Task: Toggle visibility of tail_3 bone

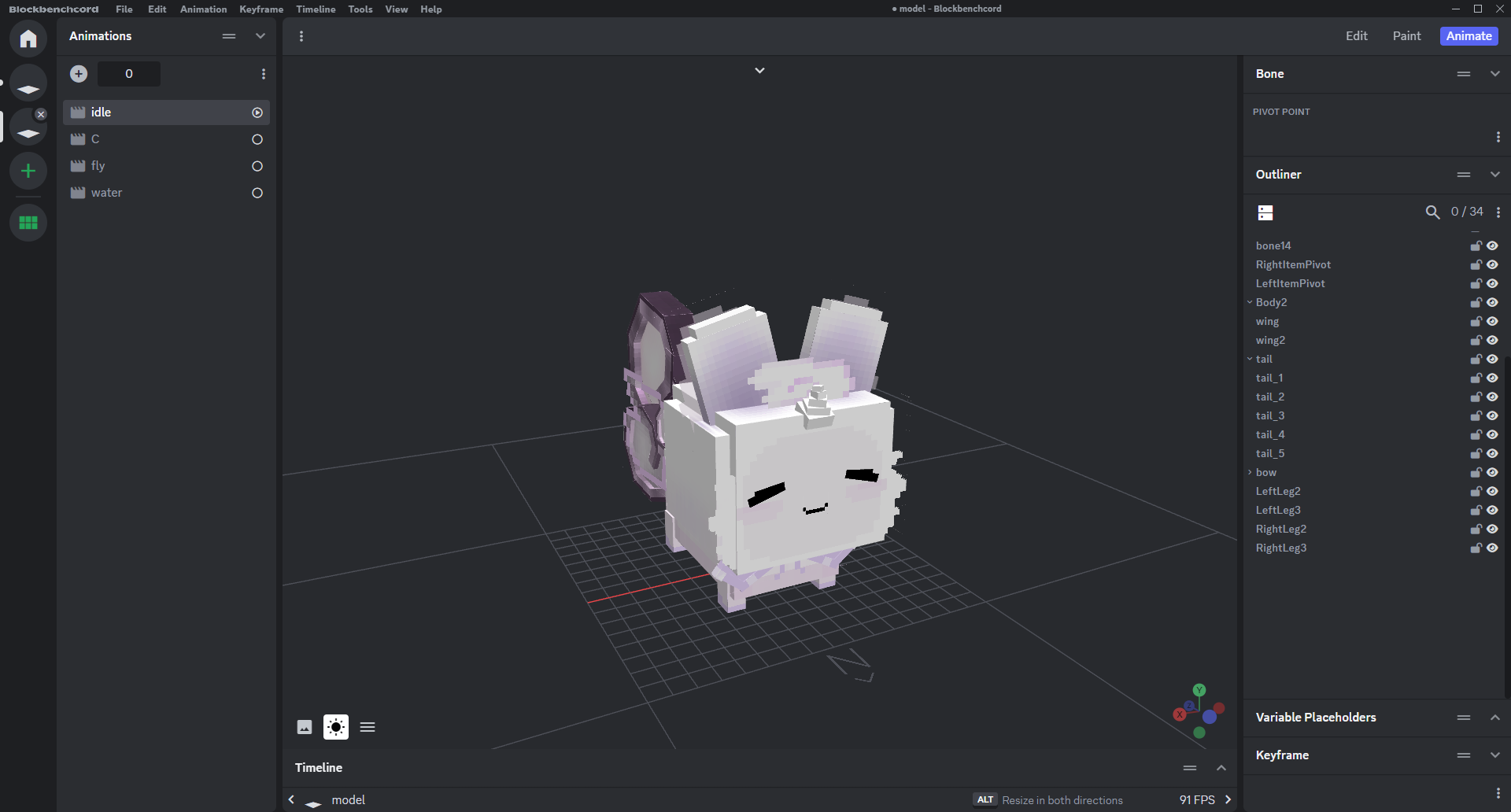Action: [x=1492, y=416]
